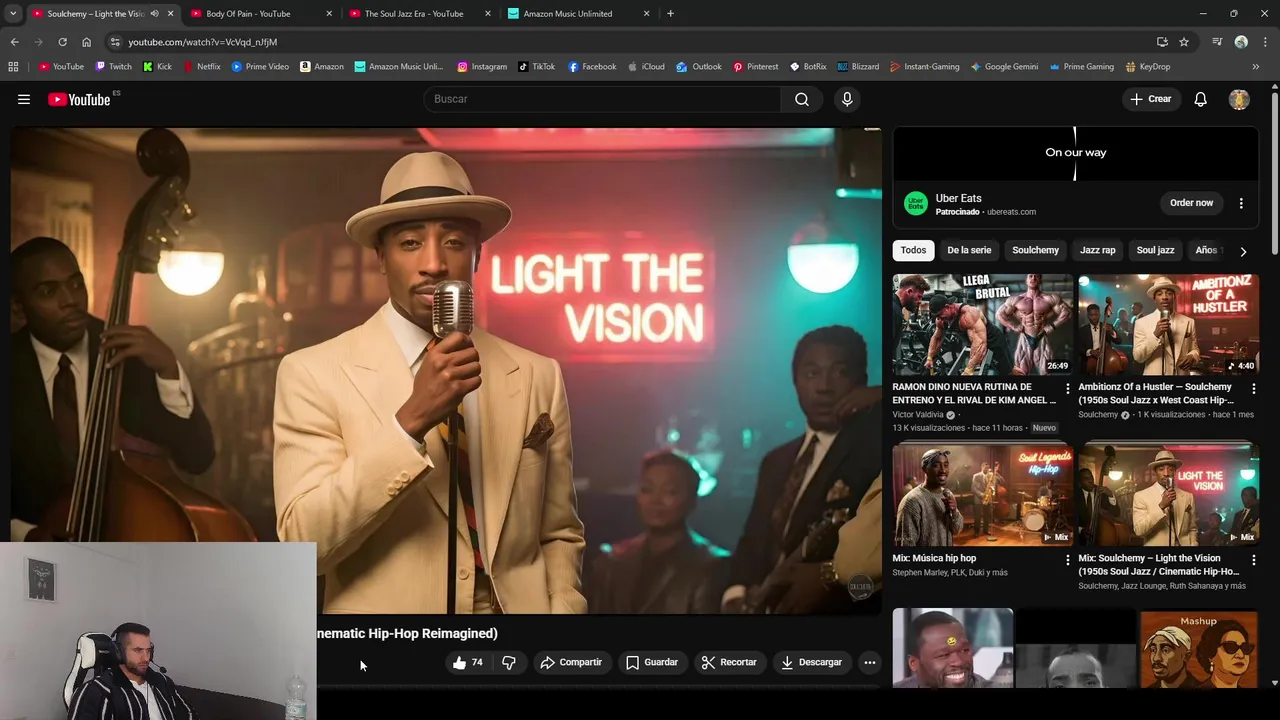Open the YouTube account avatar menu
1280x720 pixels.
[x=1239, y=99]
